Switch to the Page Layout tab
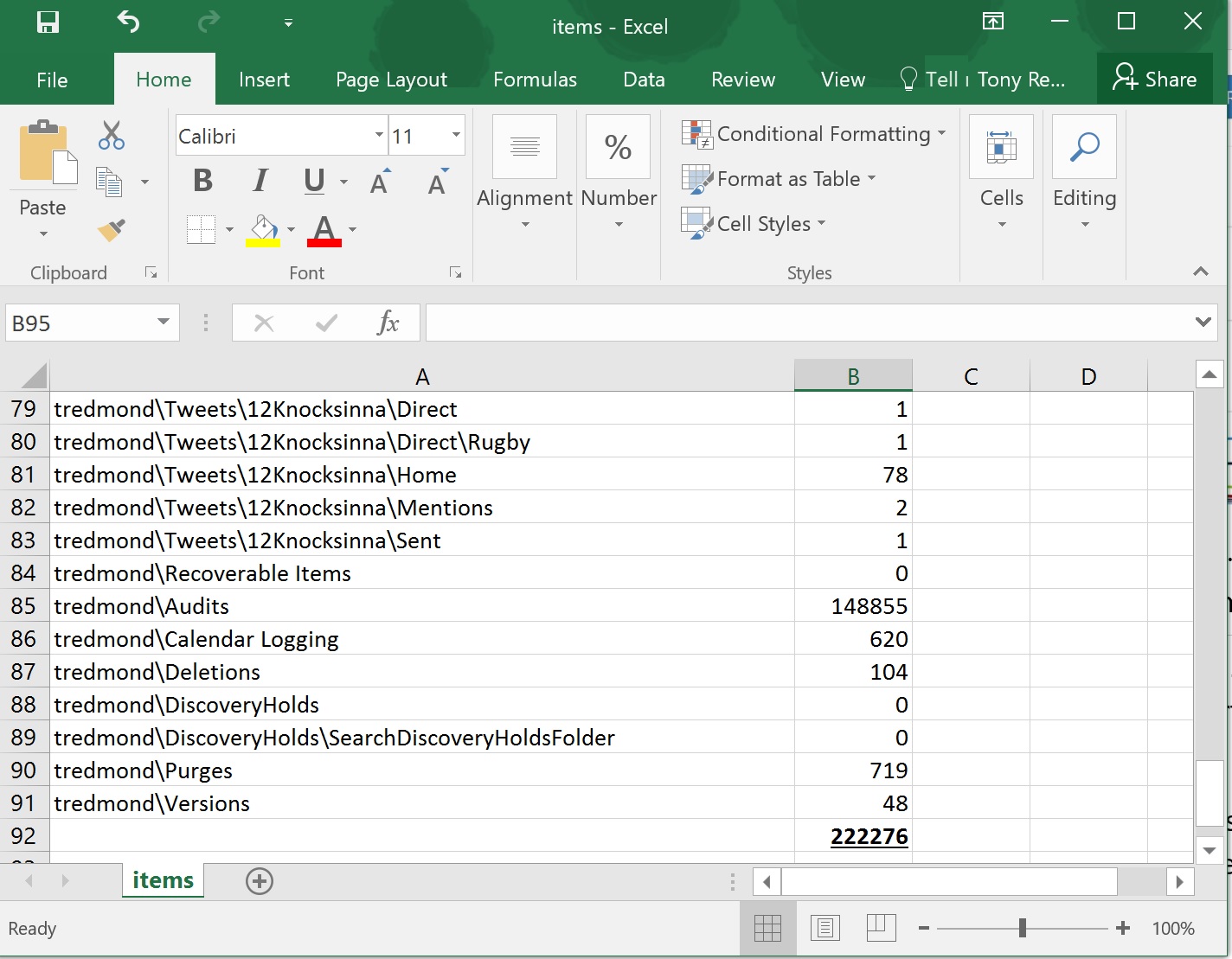The image size is (1232, 959). (x=391, y=80)
